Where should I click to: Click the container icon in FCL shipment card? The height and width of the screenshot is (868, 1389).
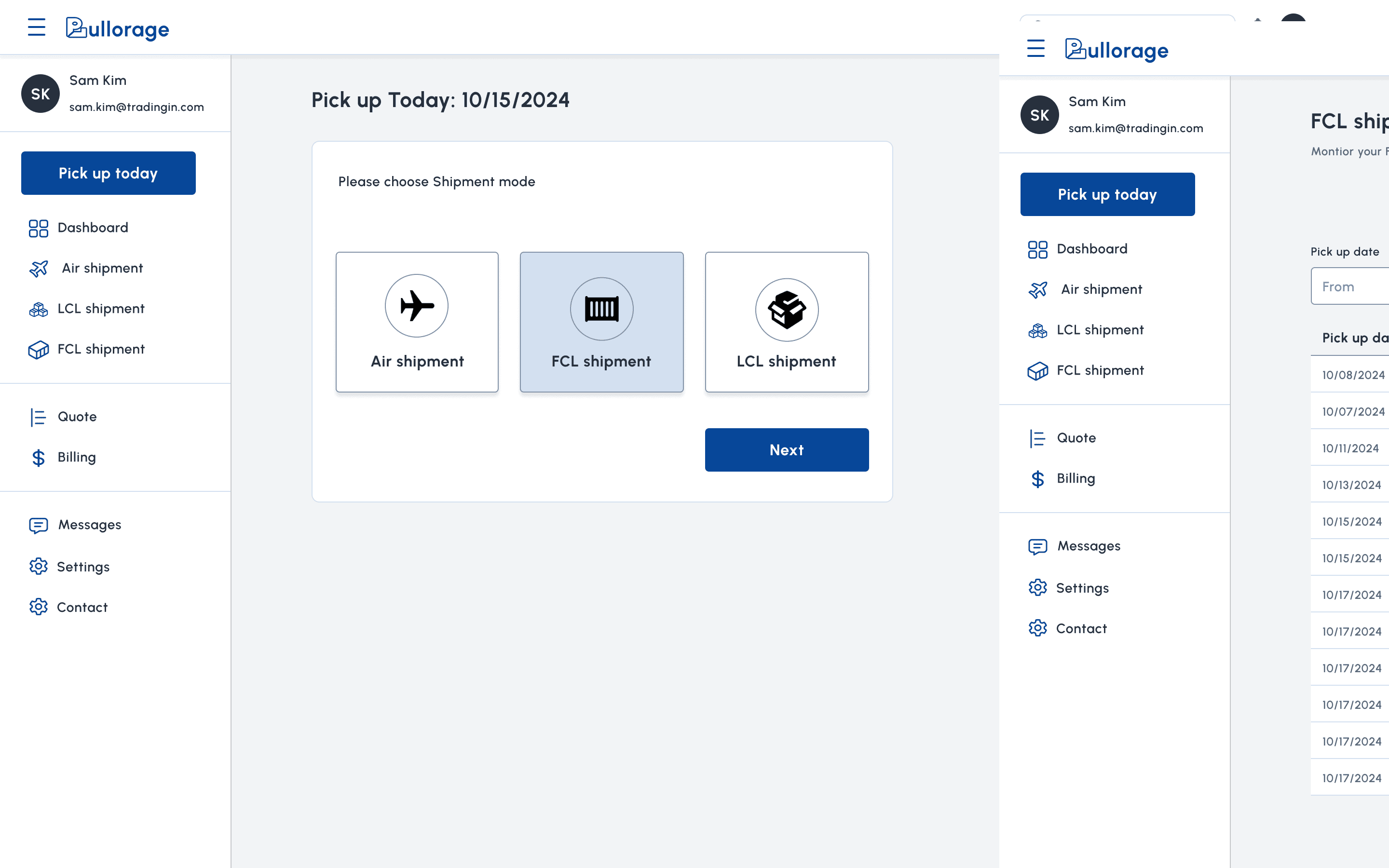coord(601,309)
